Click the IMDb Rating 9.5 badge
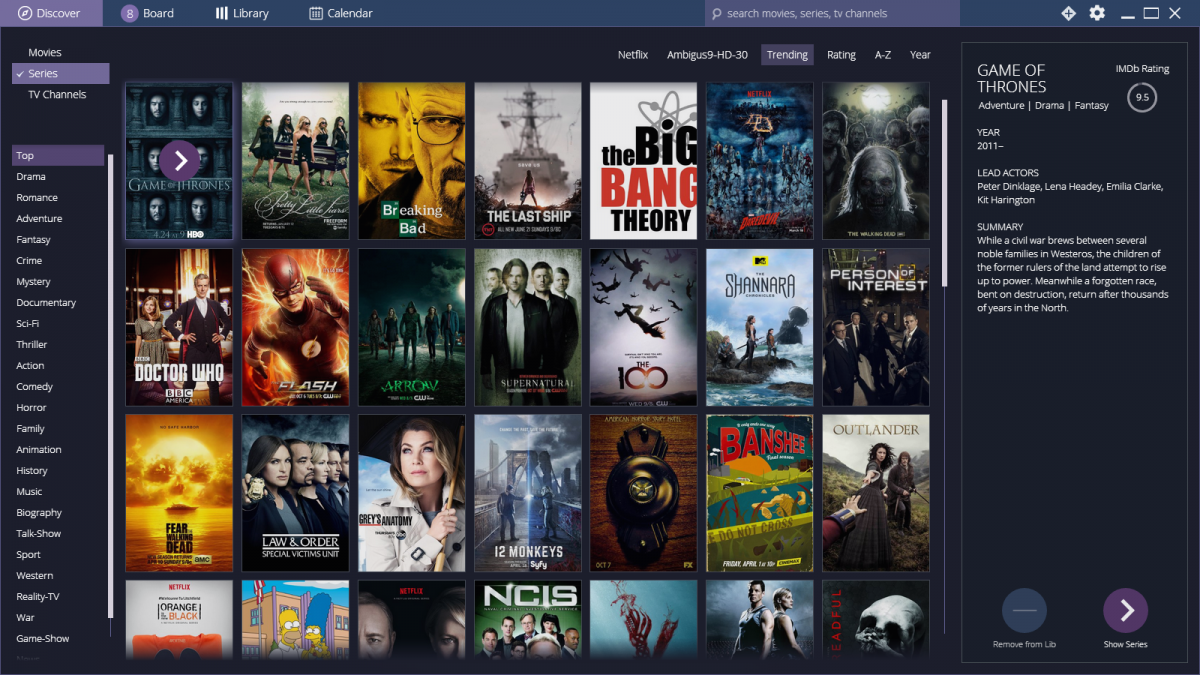The height and width of the screenshot is (675, 1200). click(1141, 98)
